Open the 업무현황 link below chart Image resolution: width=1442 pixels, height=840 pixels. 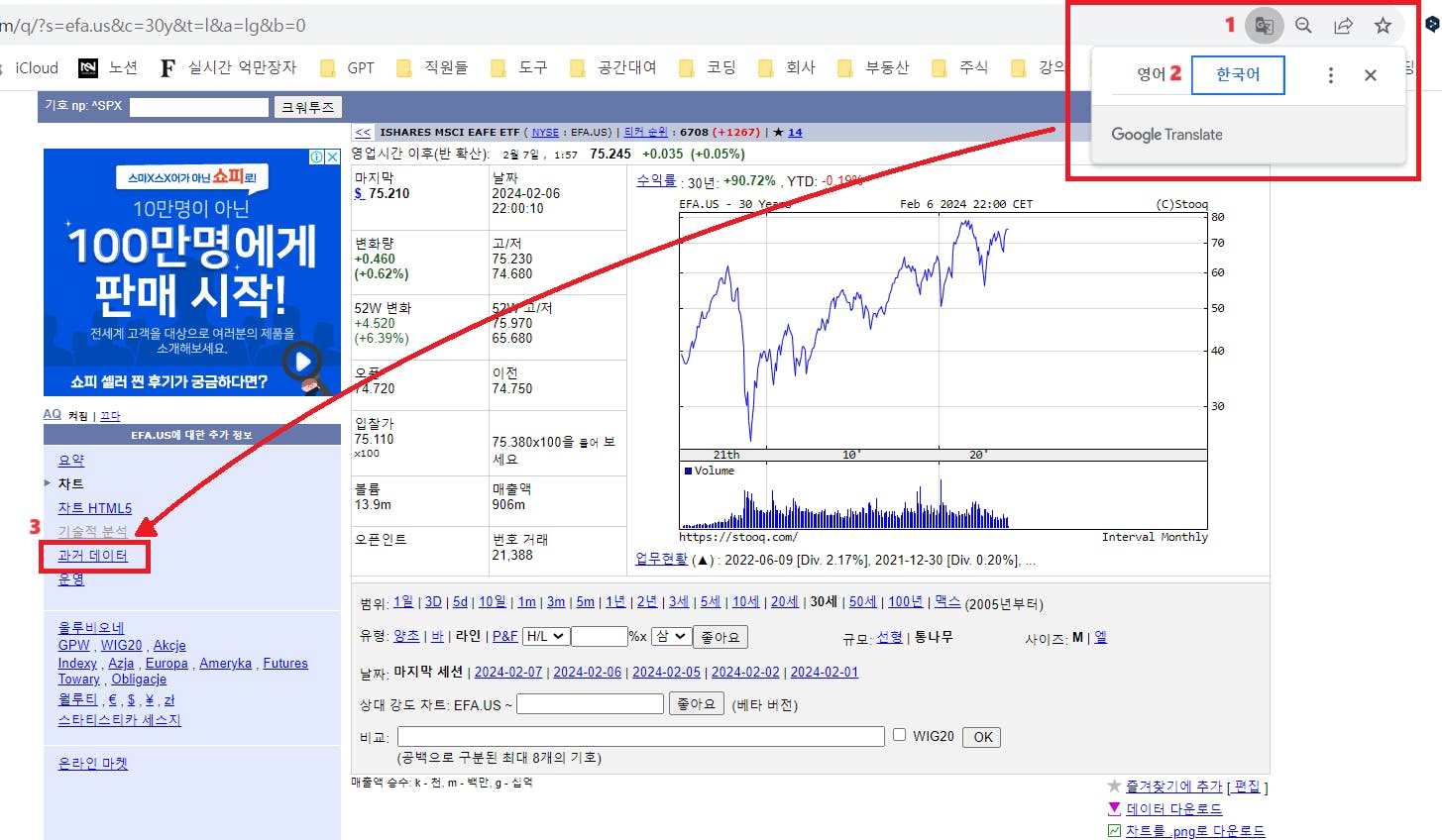coord(661,559)
